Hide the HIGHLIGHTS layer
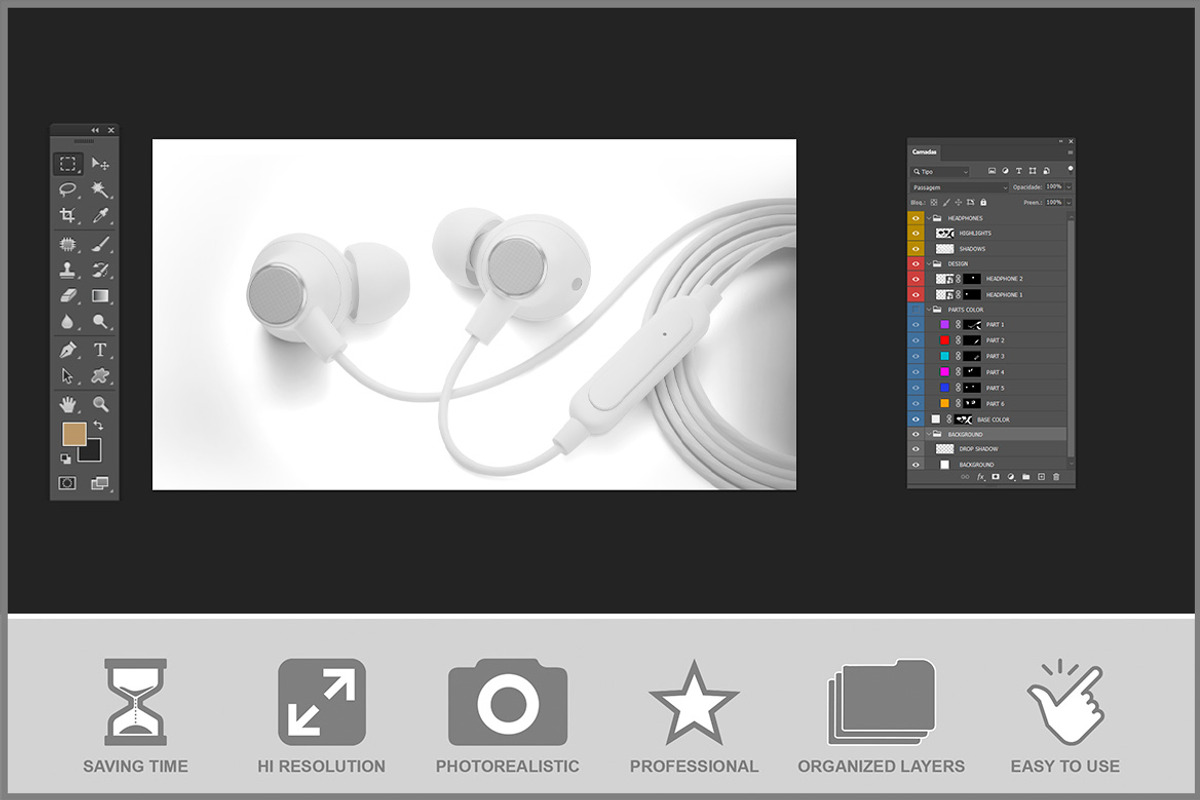Image resolution: width=1200 pixels, height=800 pixels. click(916, 233)
